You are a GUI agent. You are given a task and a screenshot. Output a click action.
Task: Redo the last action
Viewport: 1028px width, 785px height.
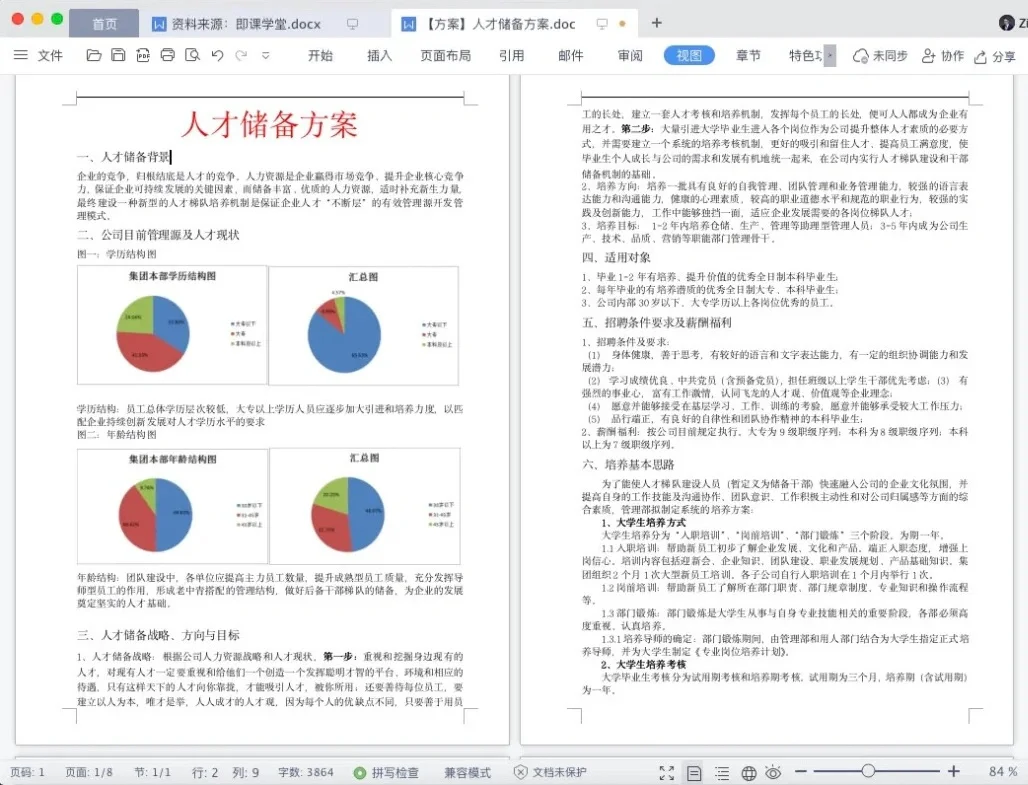pos(241,55)
